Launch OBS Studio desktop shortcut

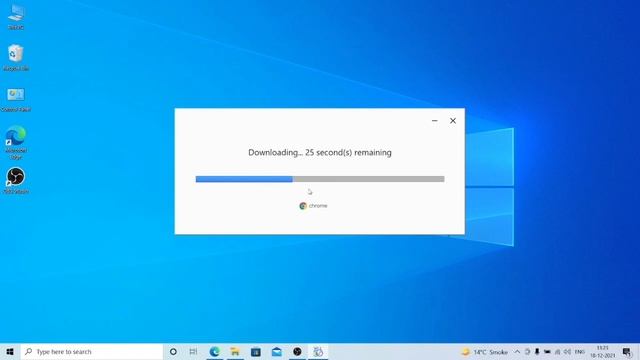click(x=16, y=180)
